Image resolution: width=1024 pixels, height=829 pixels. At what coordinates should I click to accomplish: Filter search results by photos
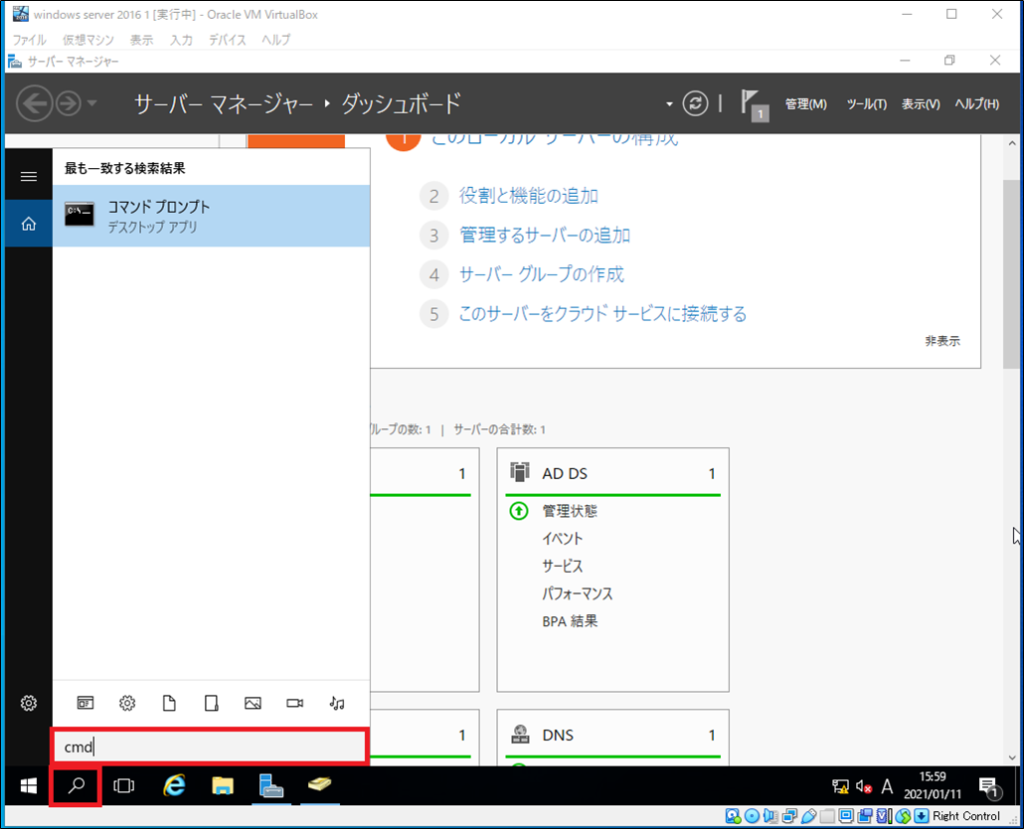point(253,703)
